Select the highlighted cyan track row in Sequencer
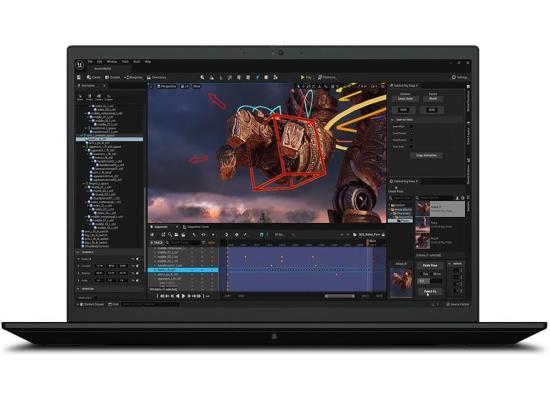The width and height of the screenshot is (550, 400). (183, 270)
